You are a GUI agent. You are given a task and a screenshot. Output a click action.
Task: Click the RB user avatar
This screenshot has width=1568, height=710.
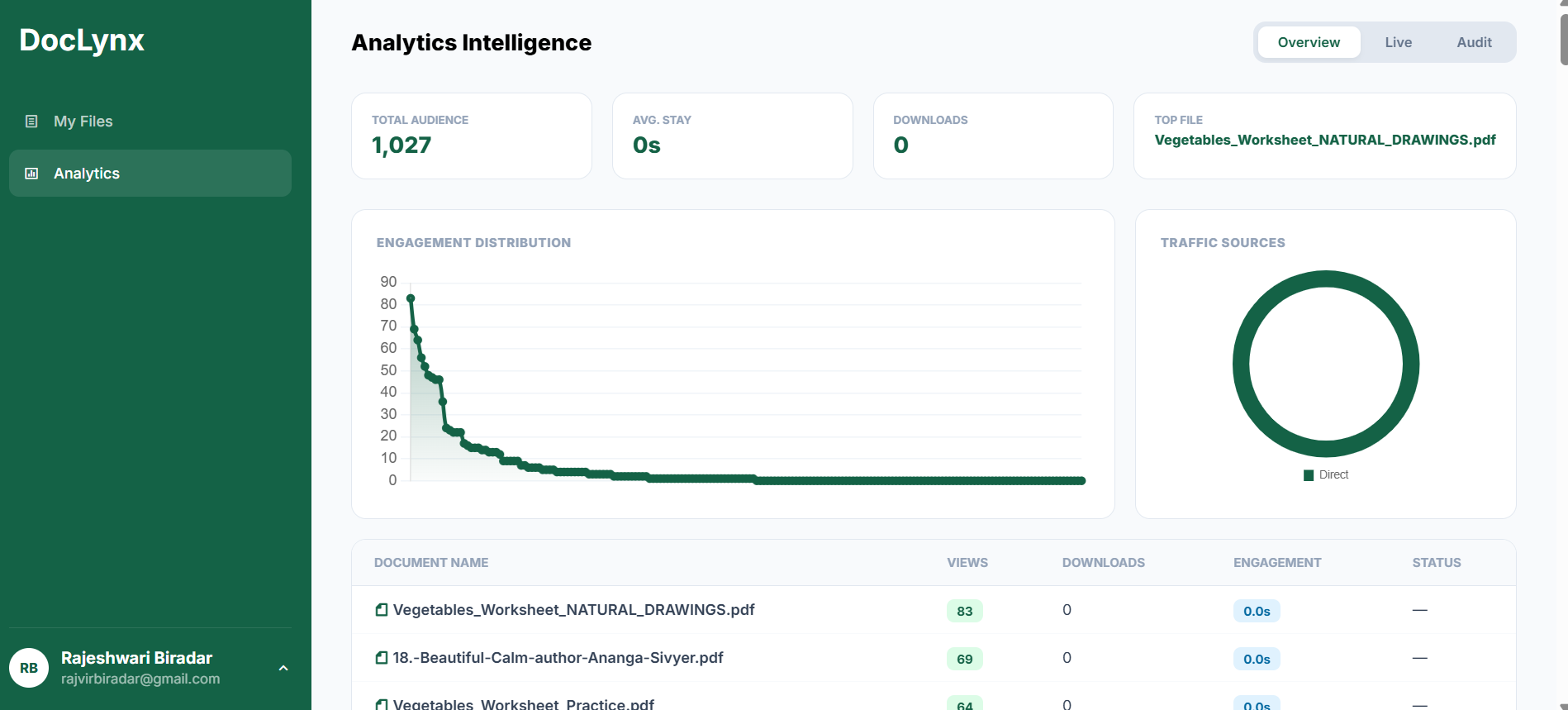[29, 668]
